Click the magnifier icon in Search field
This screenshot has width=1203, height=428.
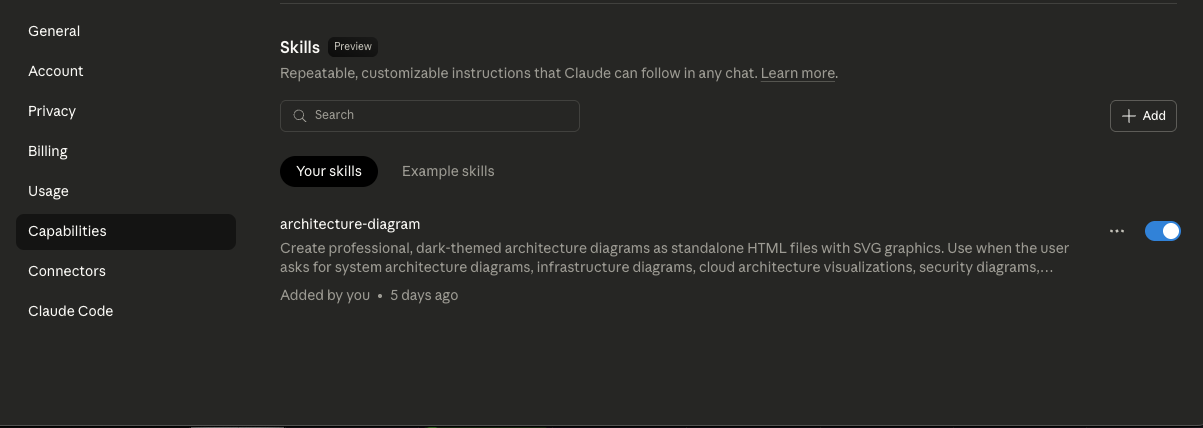point(299,116)
